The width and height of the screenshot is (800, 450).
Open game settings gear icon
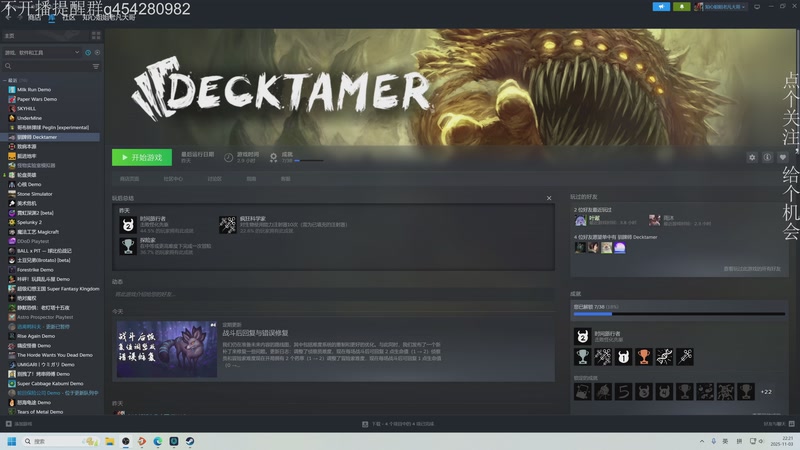(752, 158)
